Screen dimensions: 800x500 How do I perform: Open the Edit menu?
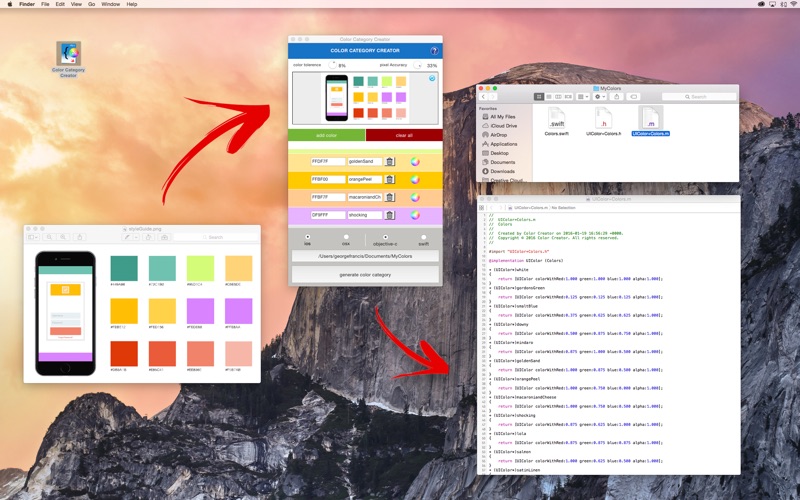[60, 4]
